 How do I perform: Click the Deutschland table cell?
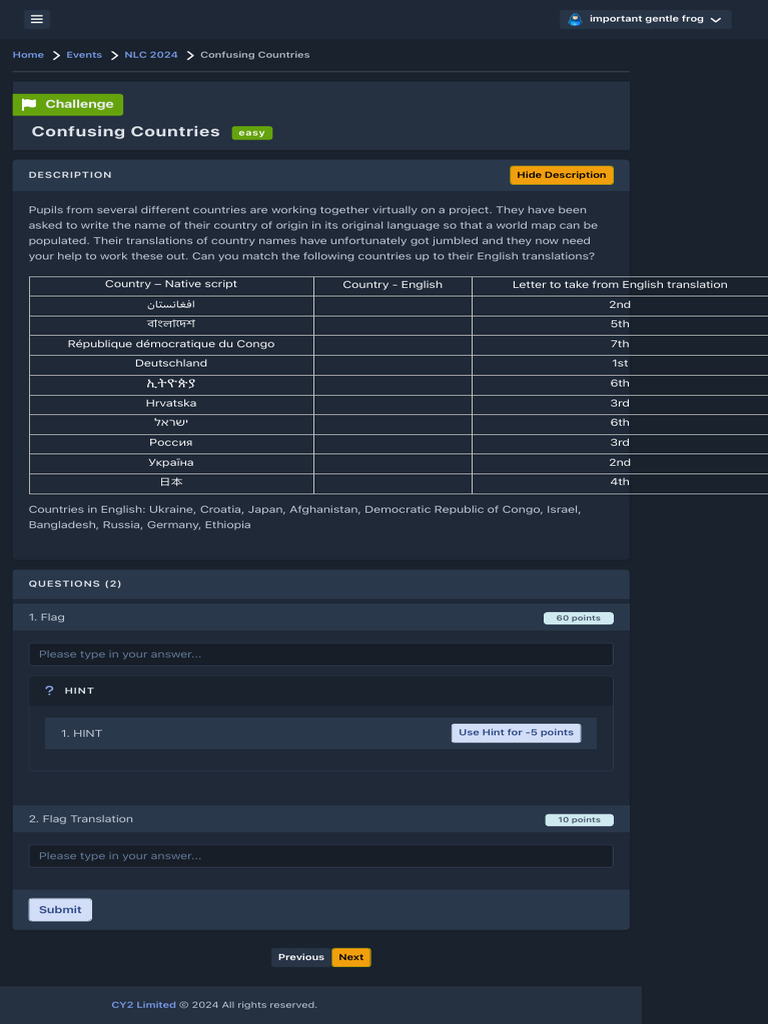[x=171, y=364]
